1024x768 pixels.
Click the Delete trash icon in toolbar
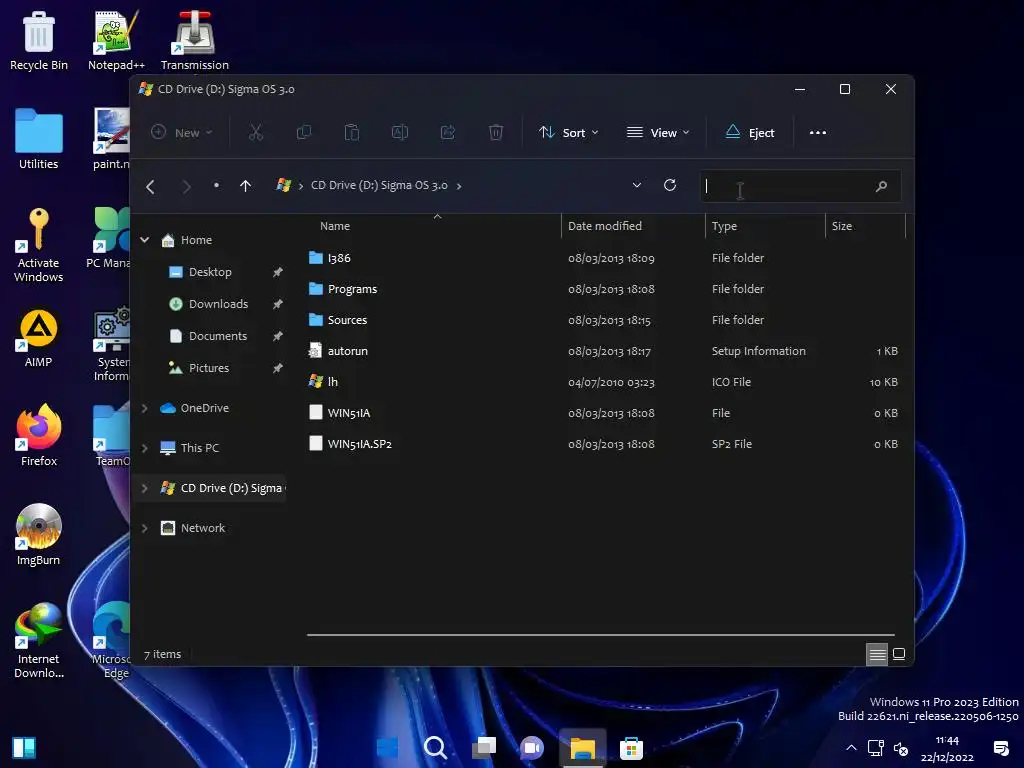click(496, 133)
